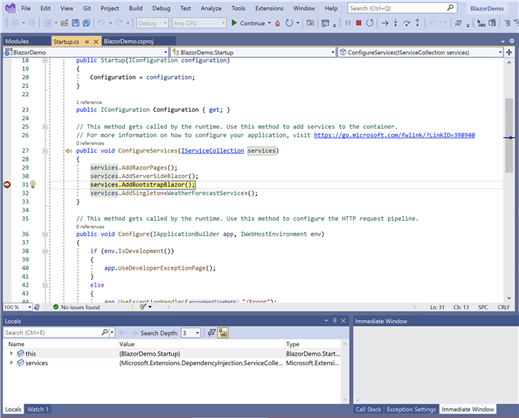
Task: Open the go.microsoft.com fwlink hyperlink
Action: coord(394,135)
